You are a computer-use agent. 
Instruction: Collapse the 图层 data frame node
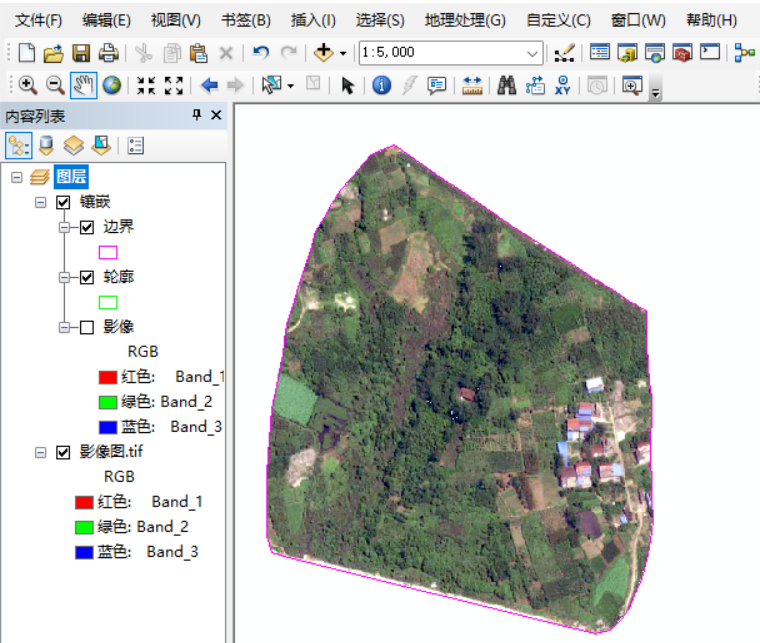(x=16, y=177)
